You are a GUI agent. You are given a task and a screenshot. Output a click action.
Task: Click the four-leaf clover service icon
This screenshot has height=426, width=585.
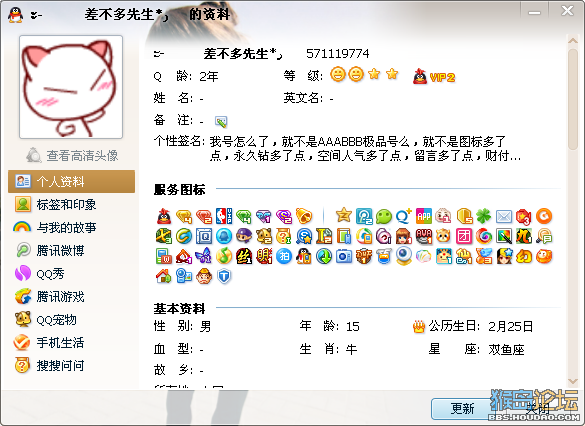[484, 216]
